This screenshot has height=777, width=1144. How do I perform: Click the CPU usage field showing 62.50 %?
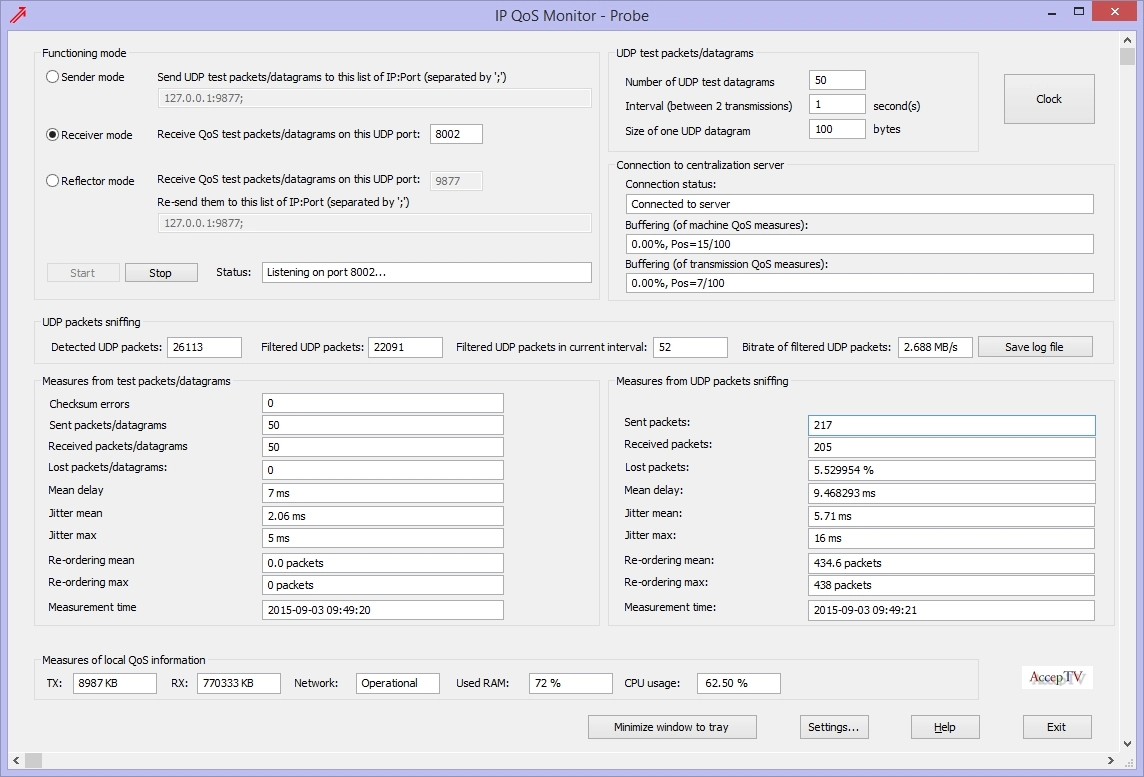(739, 684)
